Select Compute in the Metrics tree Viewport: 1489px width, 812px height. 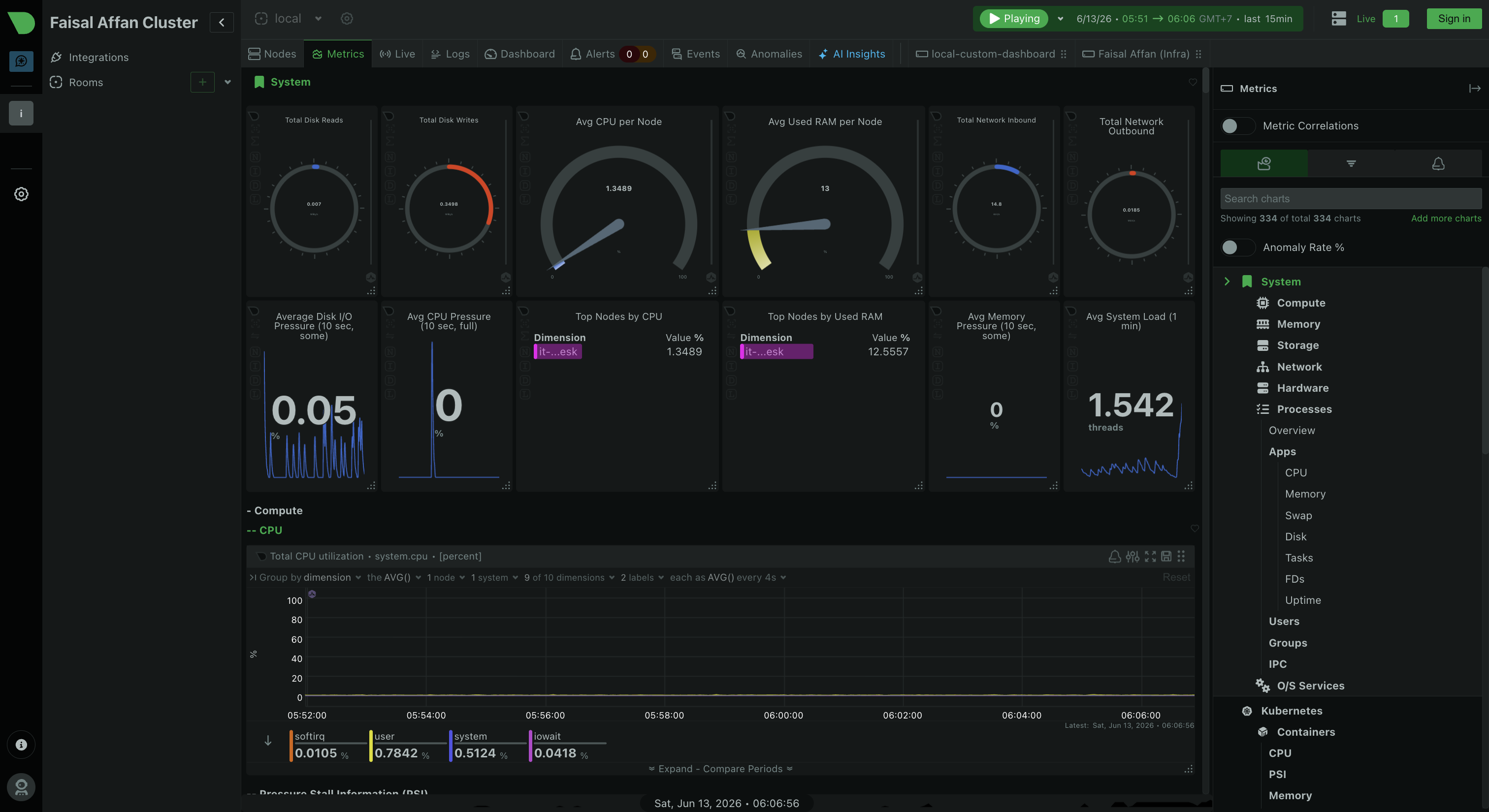coord(1300,303)
